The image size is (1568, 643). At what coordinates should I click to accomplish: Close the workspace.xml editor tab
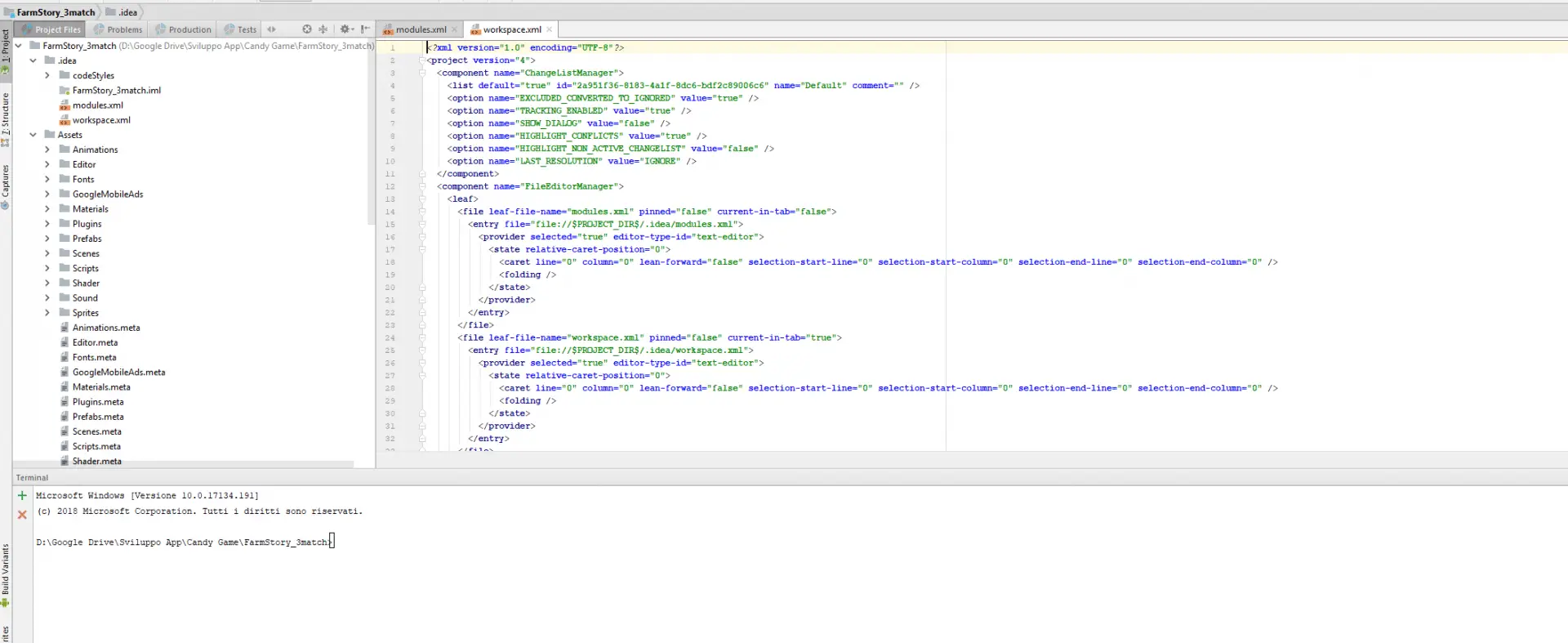tap(550, 29)
